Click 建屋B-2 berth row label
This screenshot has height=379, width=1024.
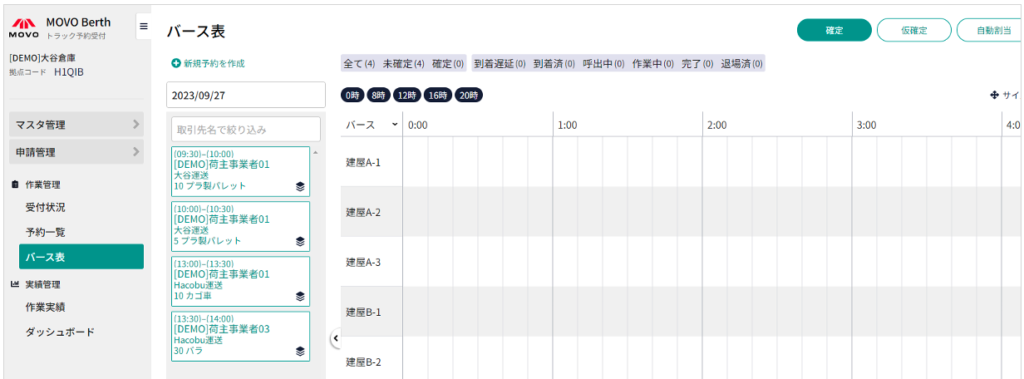pos(363,362)
